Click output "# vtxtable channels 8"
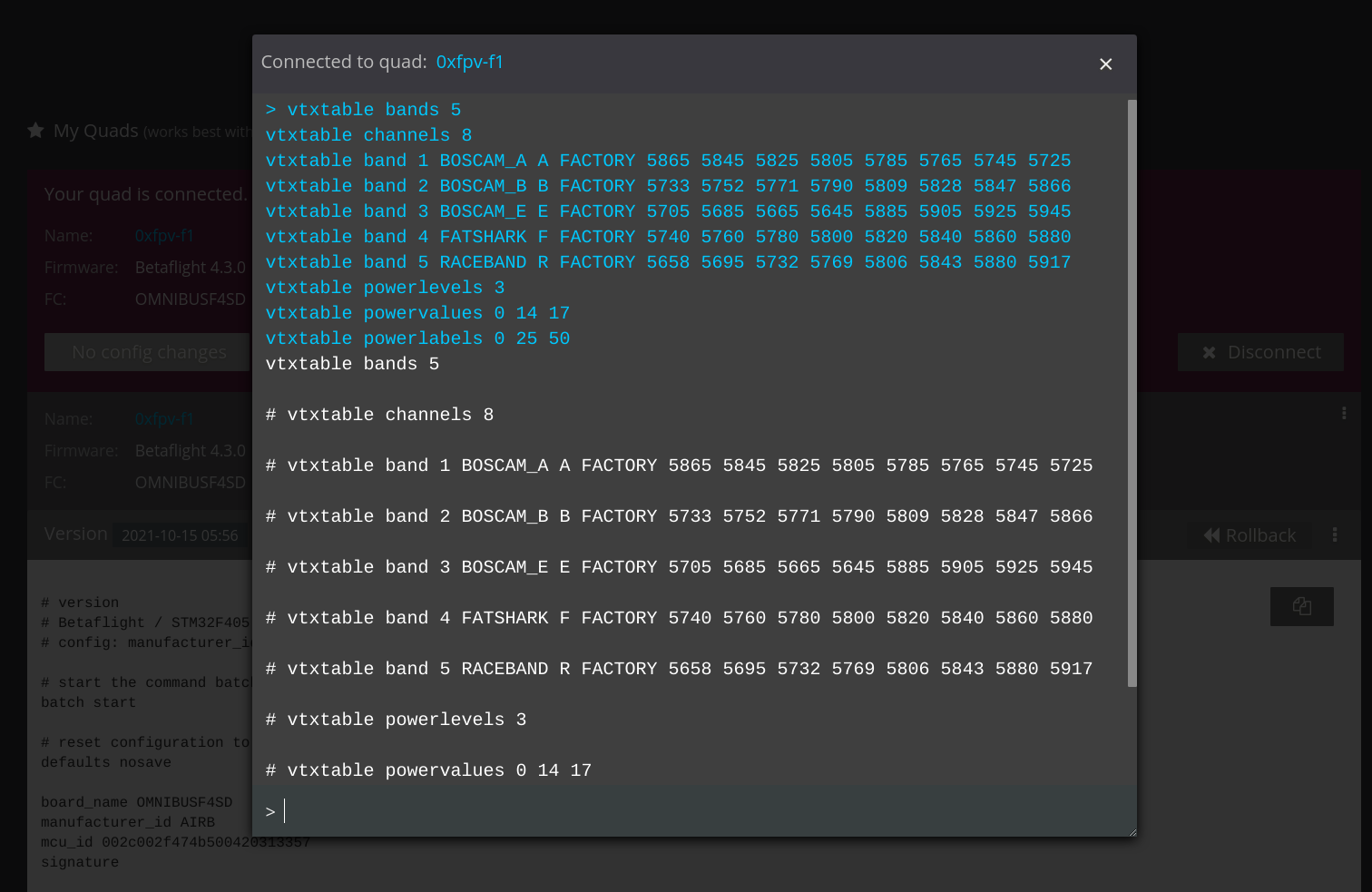1372x892 pixels. 379,415
